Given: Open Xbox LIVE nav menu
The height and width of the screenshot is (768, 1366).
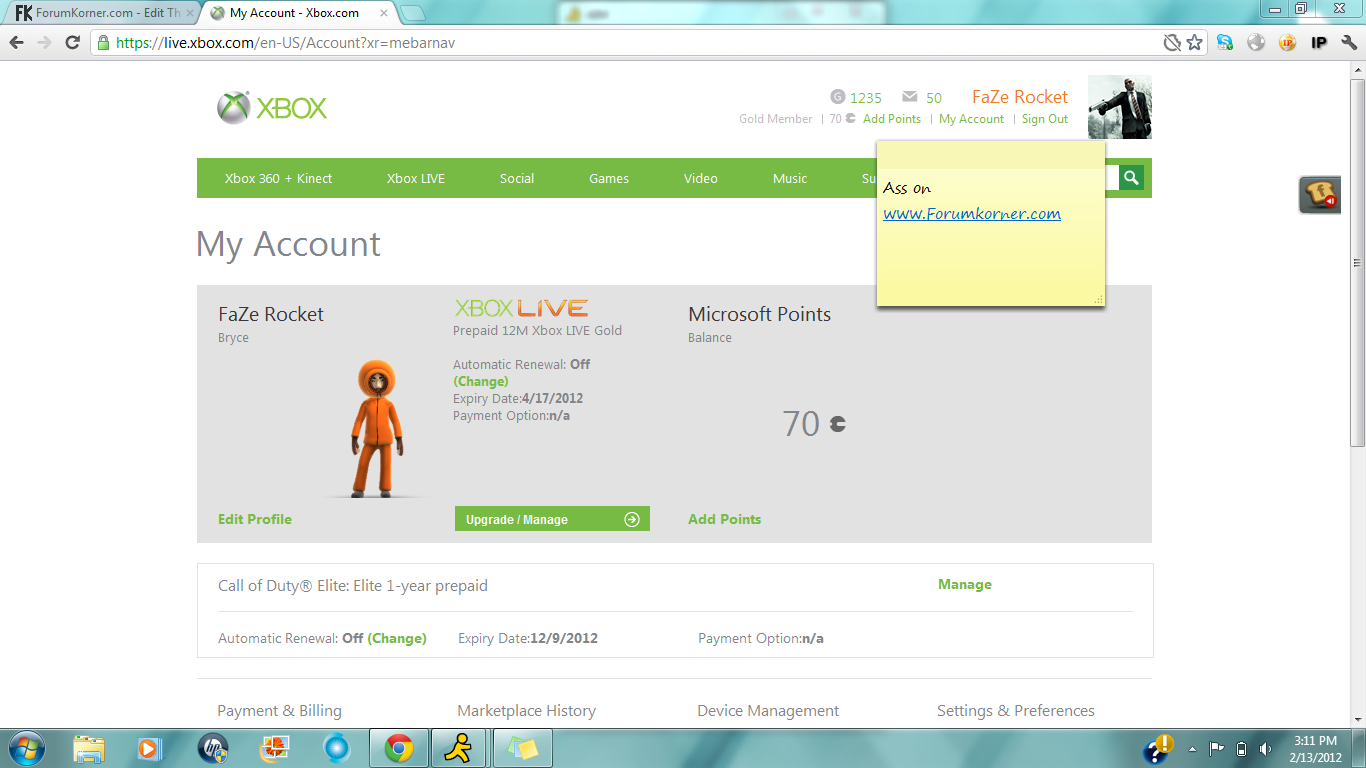Looking at the screenshot, I should [x=416, y=178].
